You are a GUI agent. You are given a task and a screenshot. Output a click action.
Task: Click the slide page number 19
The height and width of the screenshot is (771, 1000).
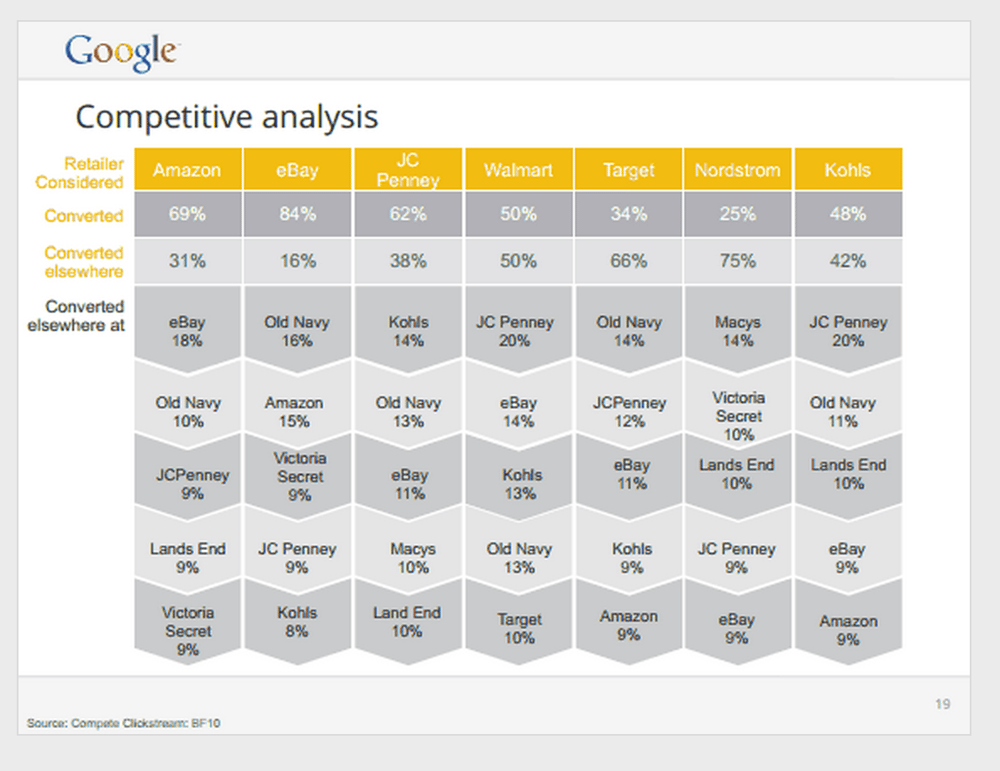pos(943,704)
